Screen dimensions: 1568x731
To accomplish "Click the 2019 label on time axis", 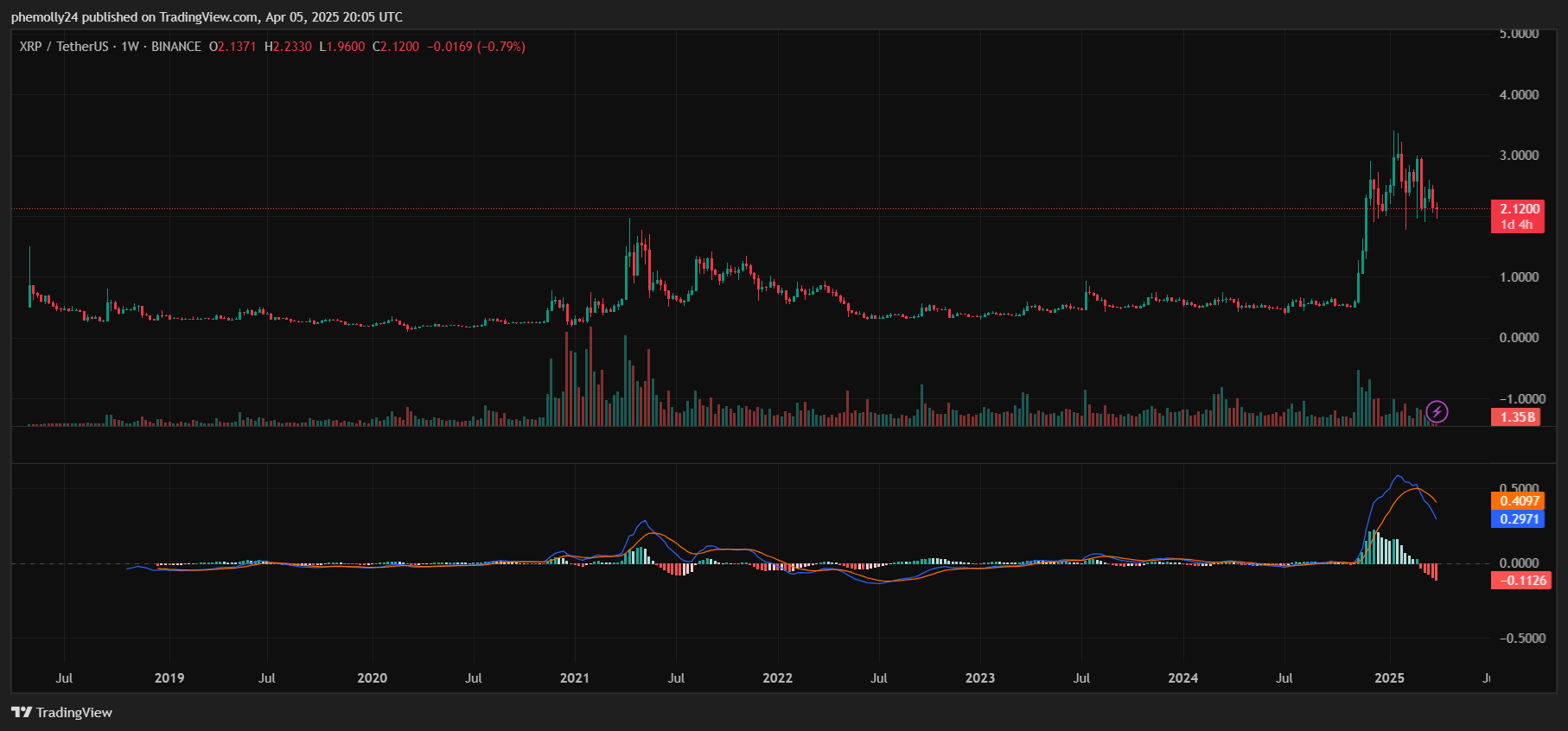I will pos(169,677).
